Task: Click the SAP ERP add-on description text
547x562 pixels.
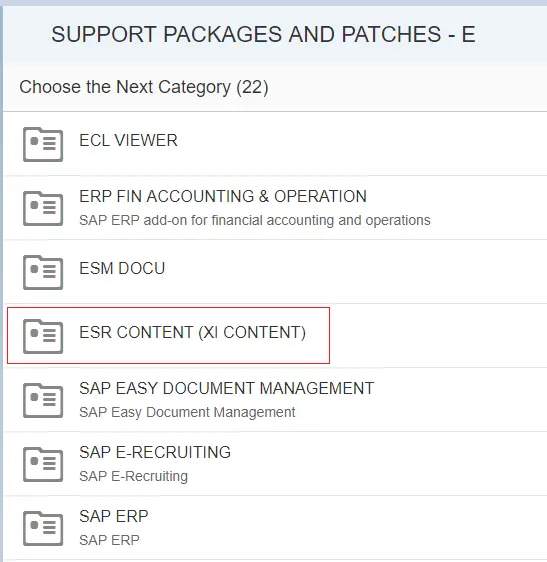Action: 255,220
